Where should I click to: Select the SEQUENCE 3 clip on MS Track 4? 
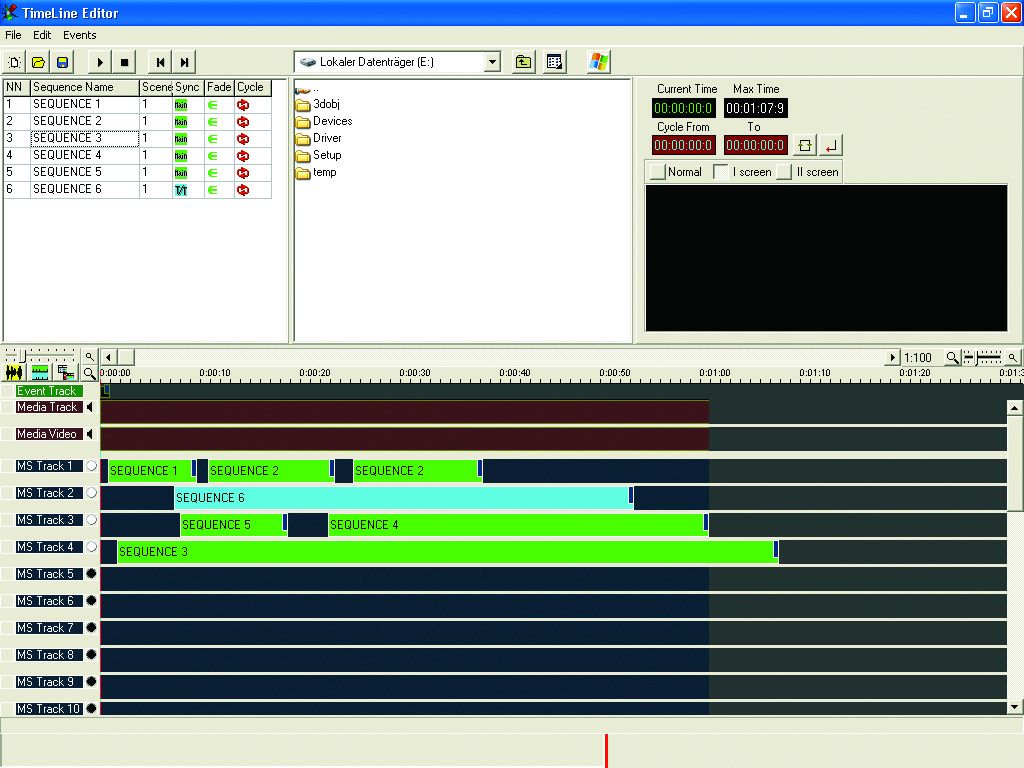[x=448, y=551]
